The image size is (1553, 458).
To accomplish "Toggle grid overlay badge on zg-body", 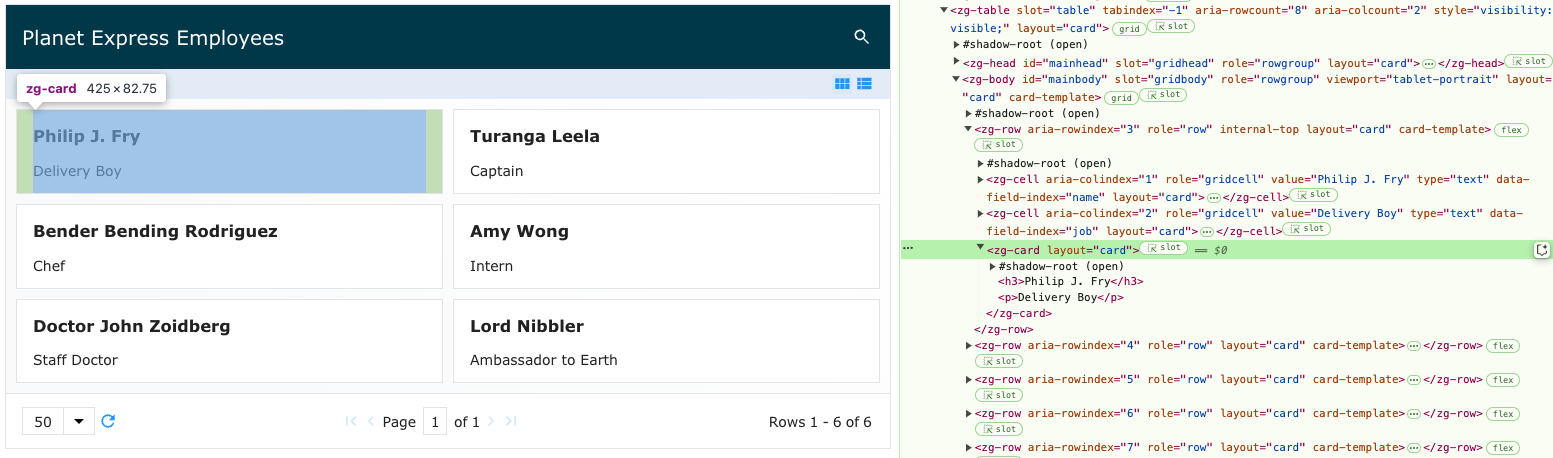I will [1120, 98].
